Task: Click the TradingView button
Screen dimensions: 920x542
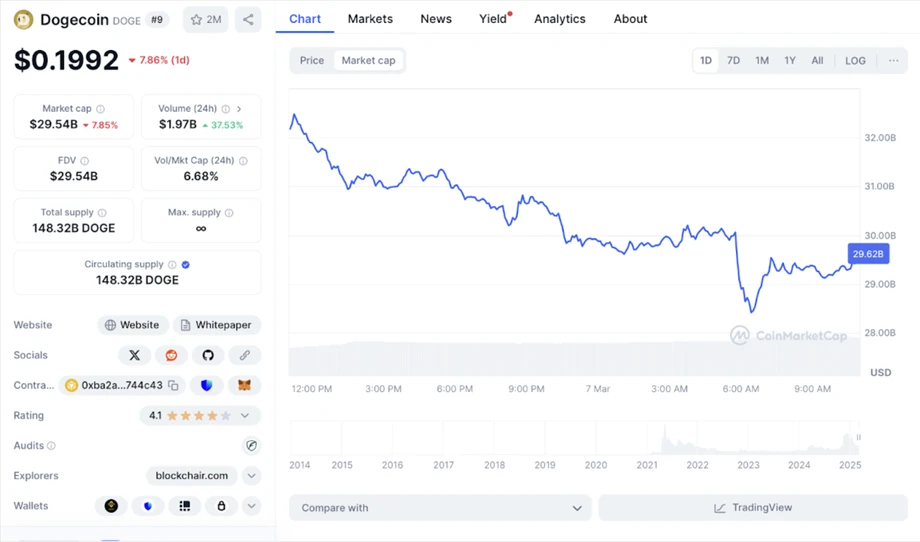Action: 753,508
